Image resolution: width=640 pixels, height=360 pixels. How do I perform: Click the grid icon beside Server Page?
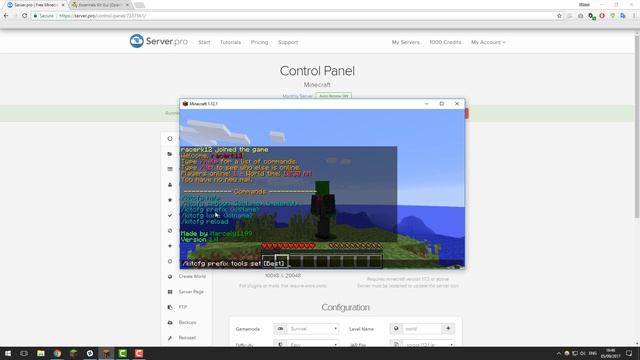[170, 292]
